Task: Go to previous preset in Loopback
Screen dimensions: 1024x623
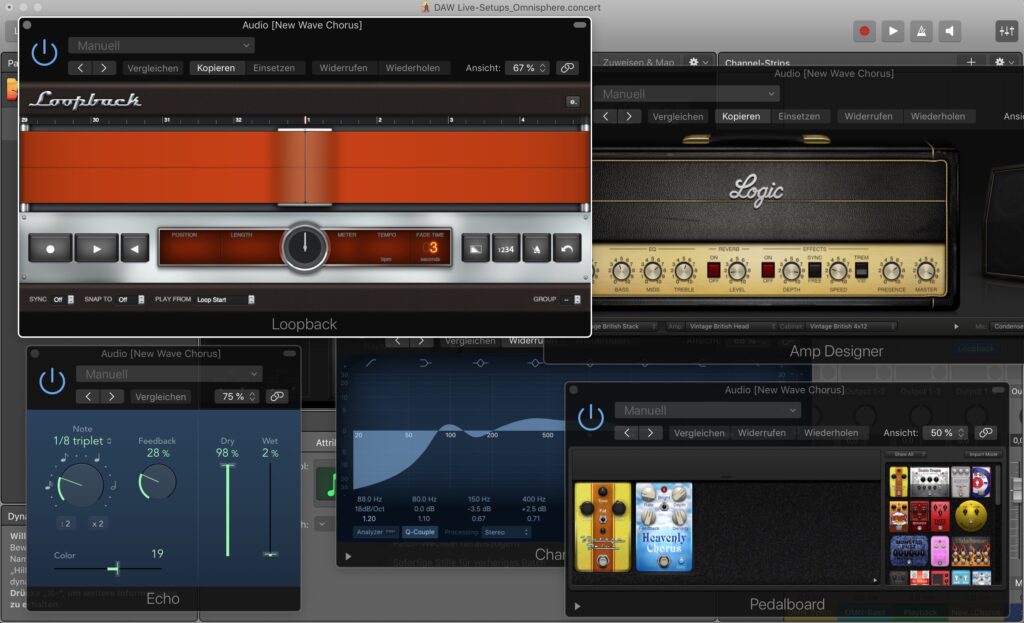Action: pyautogui.click(x=80, y=68)
